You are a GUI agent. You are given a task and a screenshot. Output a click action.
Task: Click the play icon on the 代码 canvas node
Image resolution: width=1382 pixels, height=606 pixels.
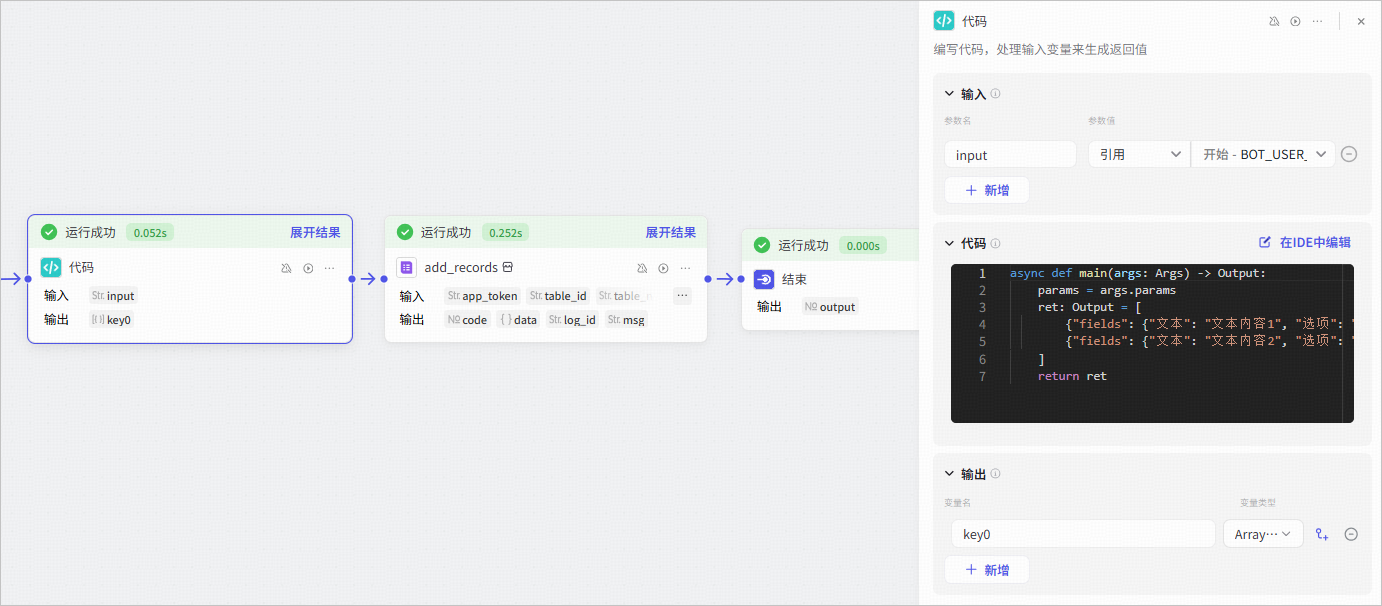(308, 268)
